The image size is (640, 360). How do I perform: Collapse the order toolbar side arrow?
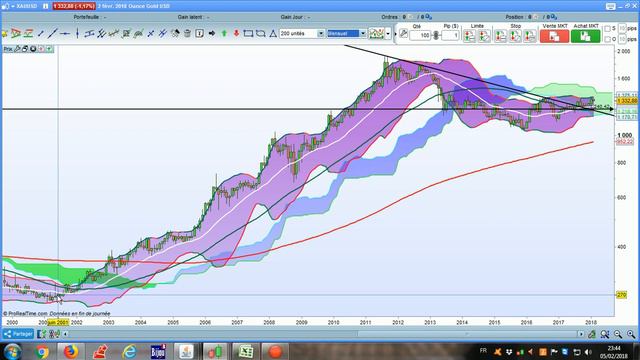(x=395, y=34)
